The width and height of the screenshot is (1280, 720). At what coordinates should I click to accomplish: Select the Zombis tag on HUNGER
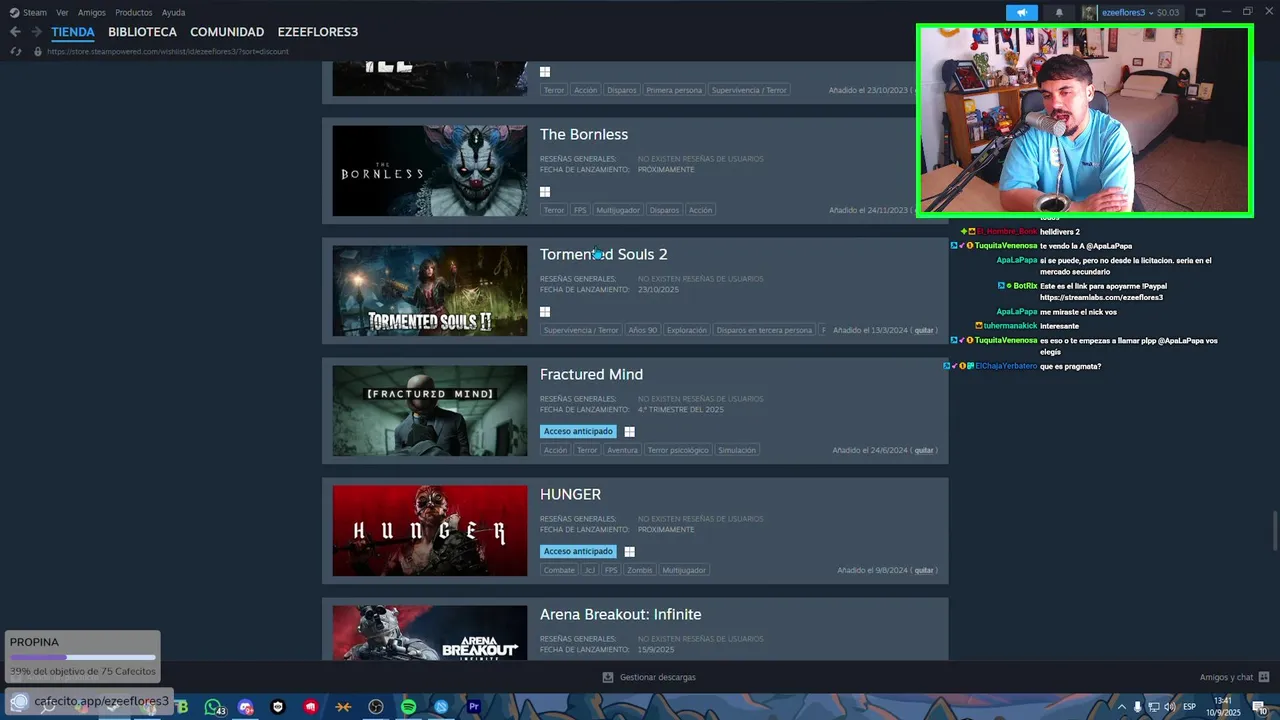[x=640, y=570]
